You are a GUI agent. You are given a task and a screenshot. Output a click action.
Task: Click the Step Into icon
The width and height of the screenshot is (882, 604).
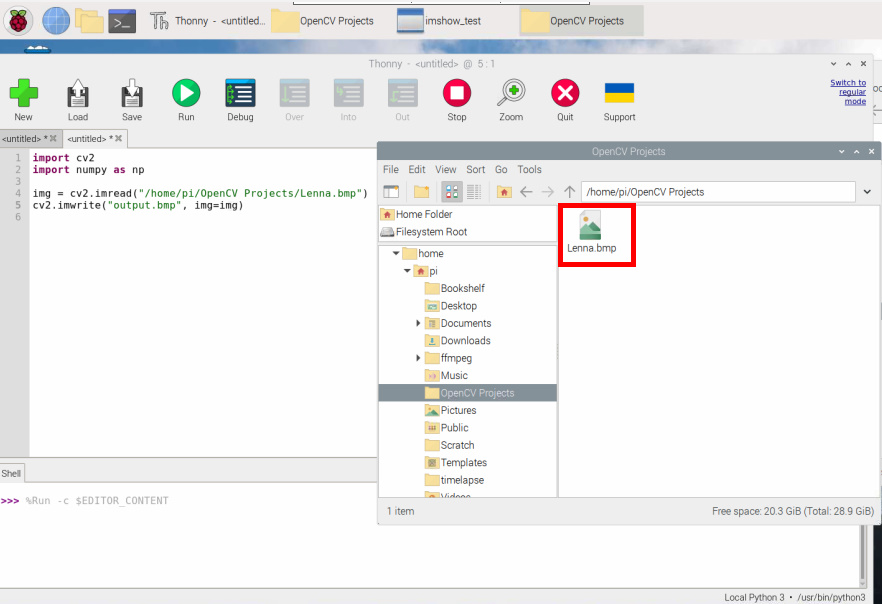coord(348,93)
